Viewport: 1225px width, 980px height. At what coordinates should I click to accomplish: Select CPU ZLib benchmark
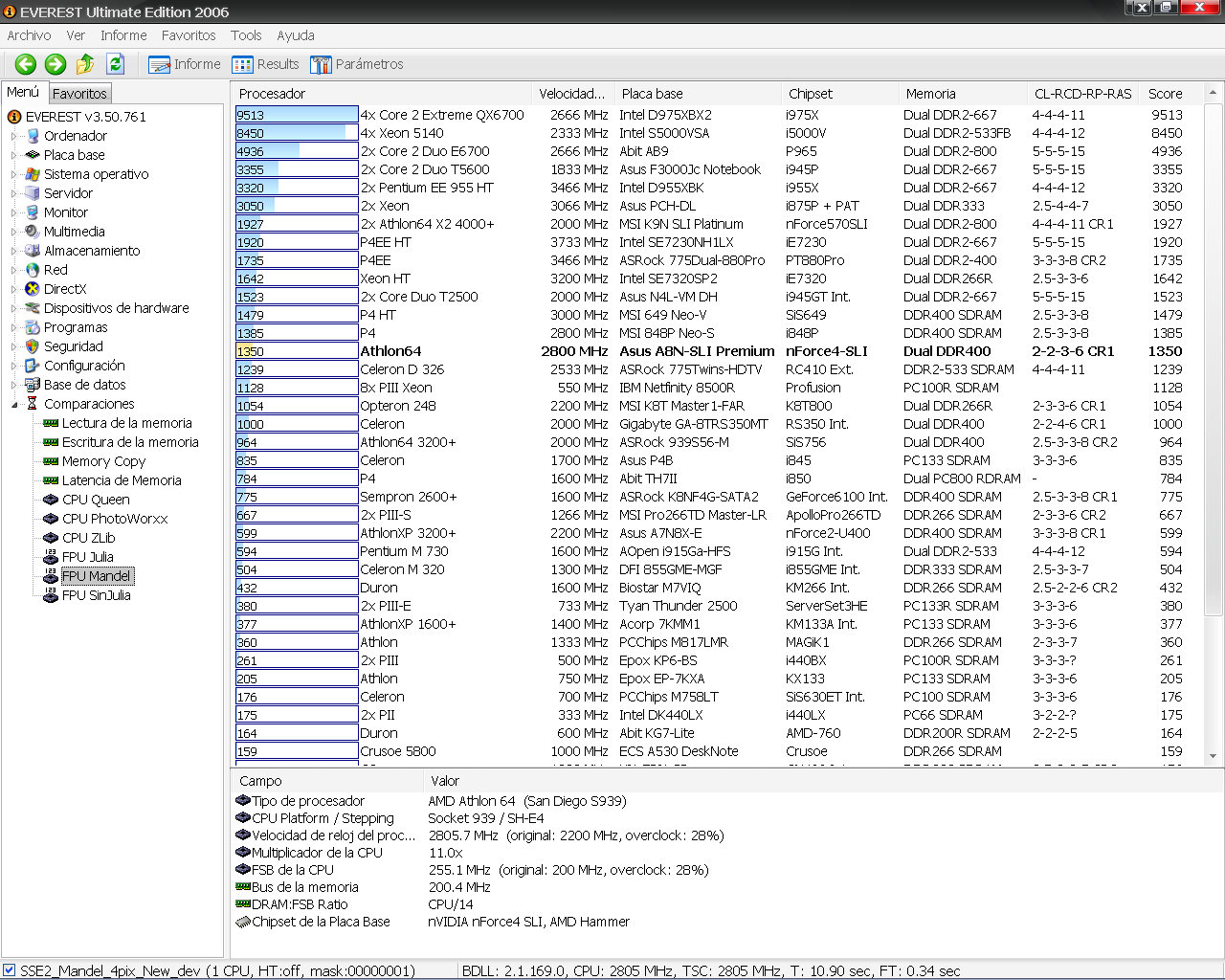pyautogui.click(x=89, y=538)
